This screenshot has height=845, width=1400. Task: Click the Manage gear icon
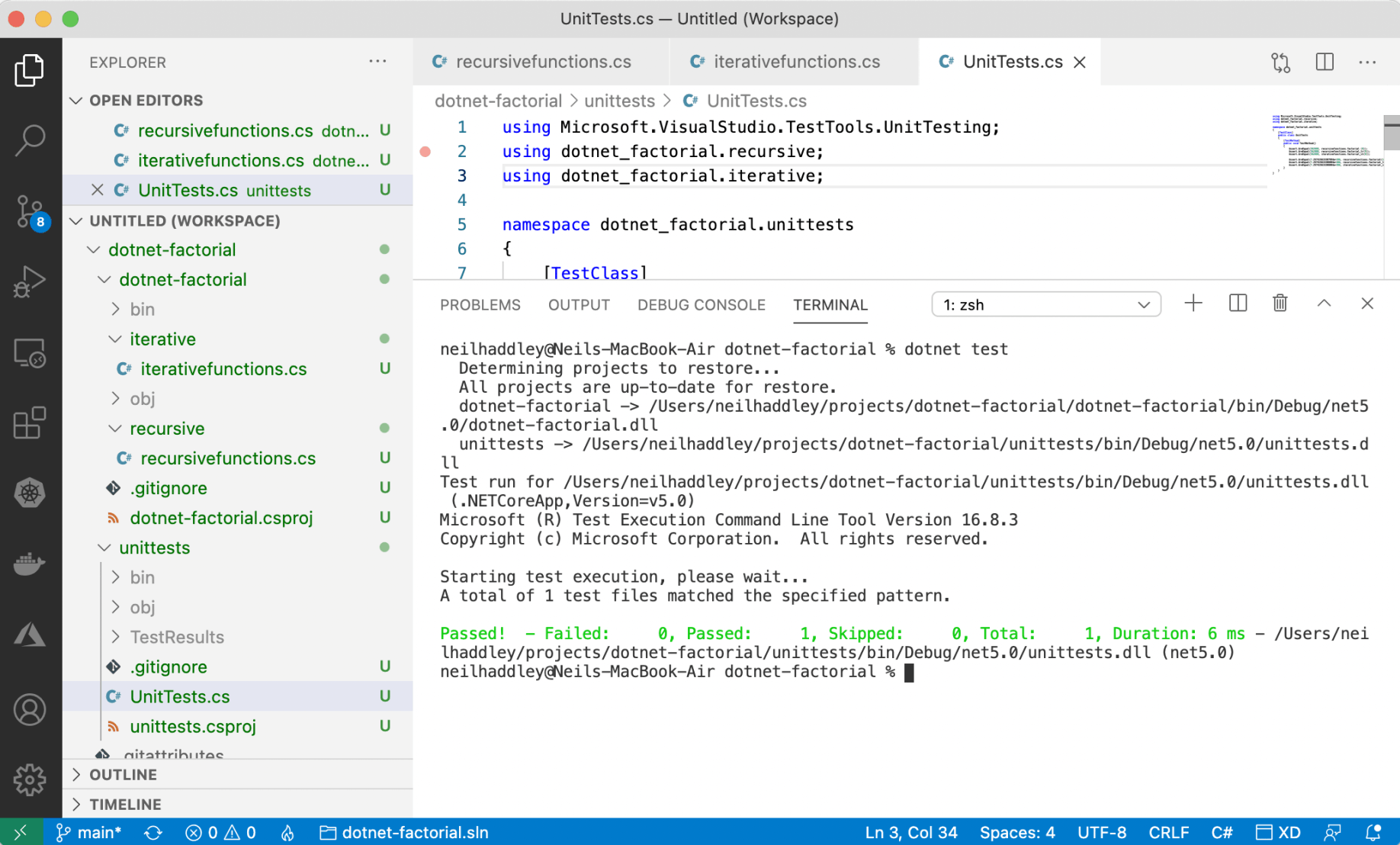tap(30, 779)
